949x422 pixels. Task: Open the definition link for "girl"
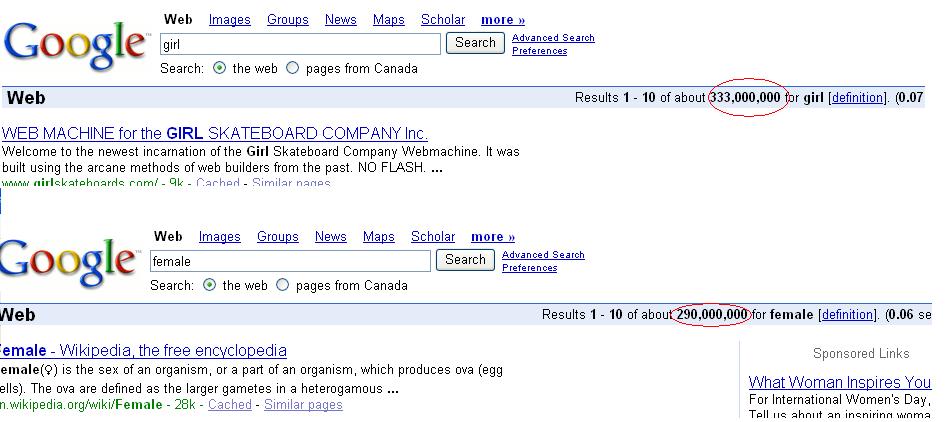pyautogui.click(x=857, y=98)
